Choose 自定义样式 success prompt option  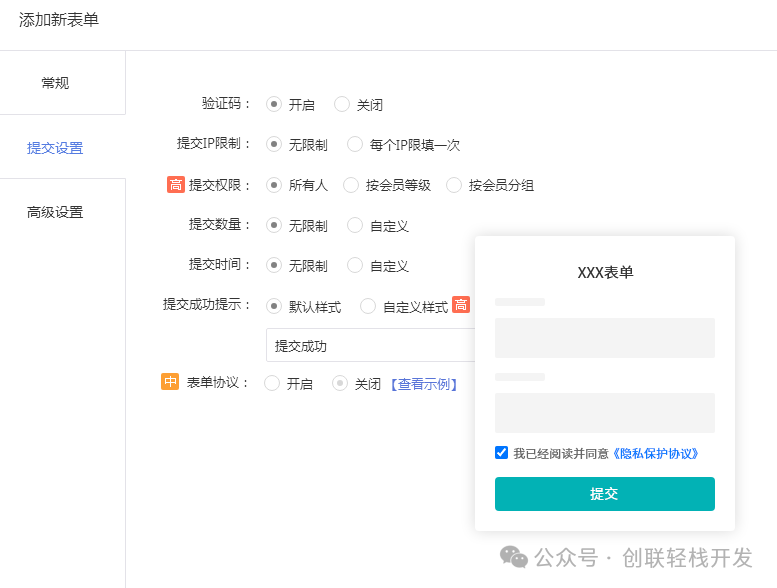[x=368, y=306]
